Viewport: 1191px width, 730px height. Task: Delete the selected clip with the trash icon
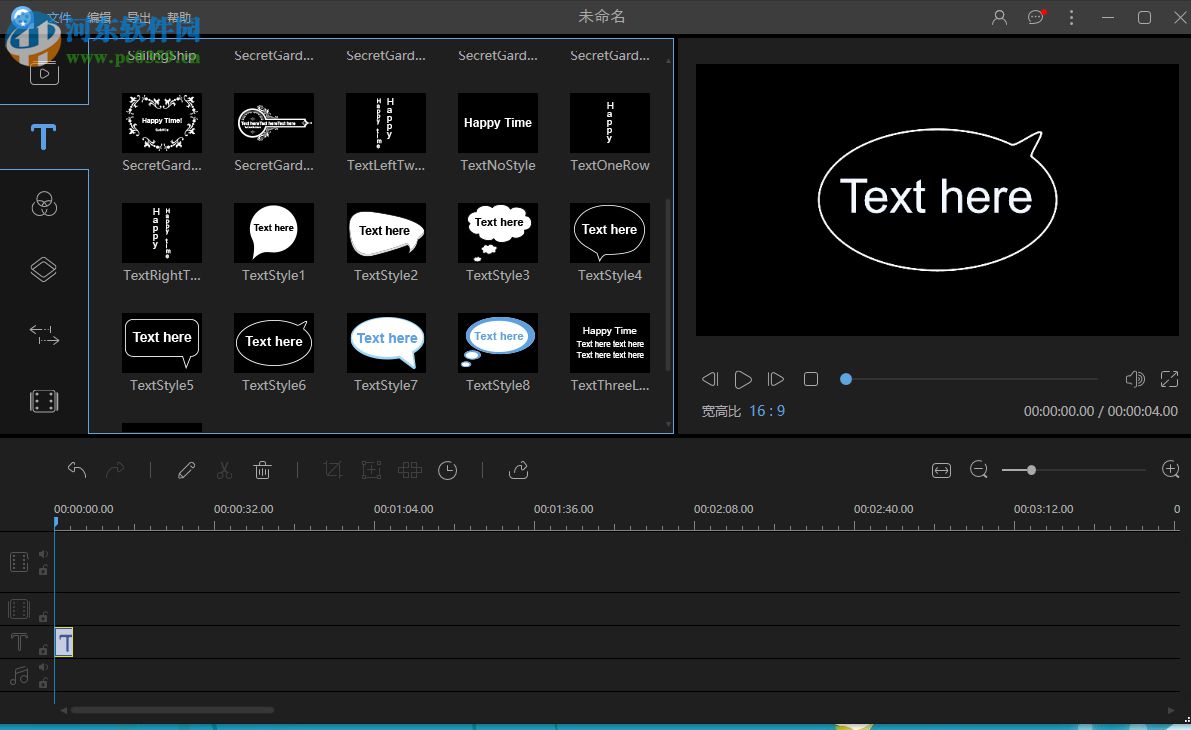(x=262, y=470)
